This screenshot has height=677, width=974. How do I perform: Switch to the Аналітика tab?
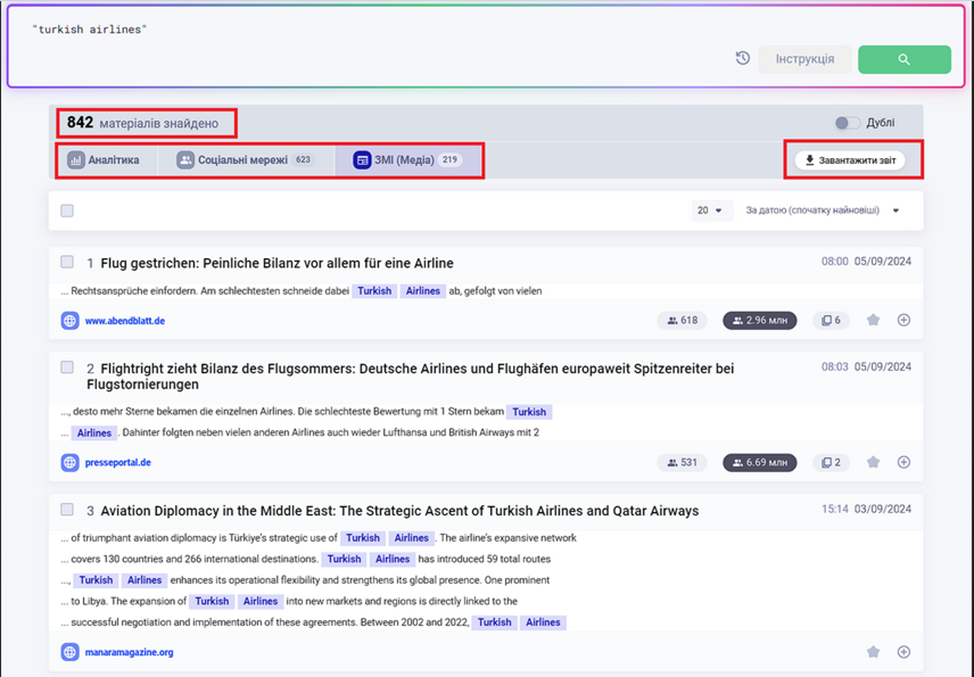tap(103, 160)
